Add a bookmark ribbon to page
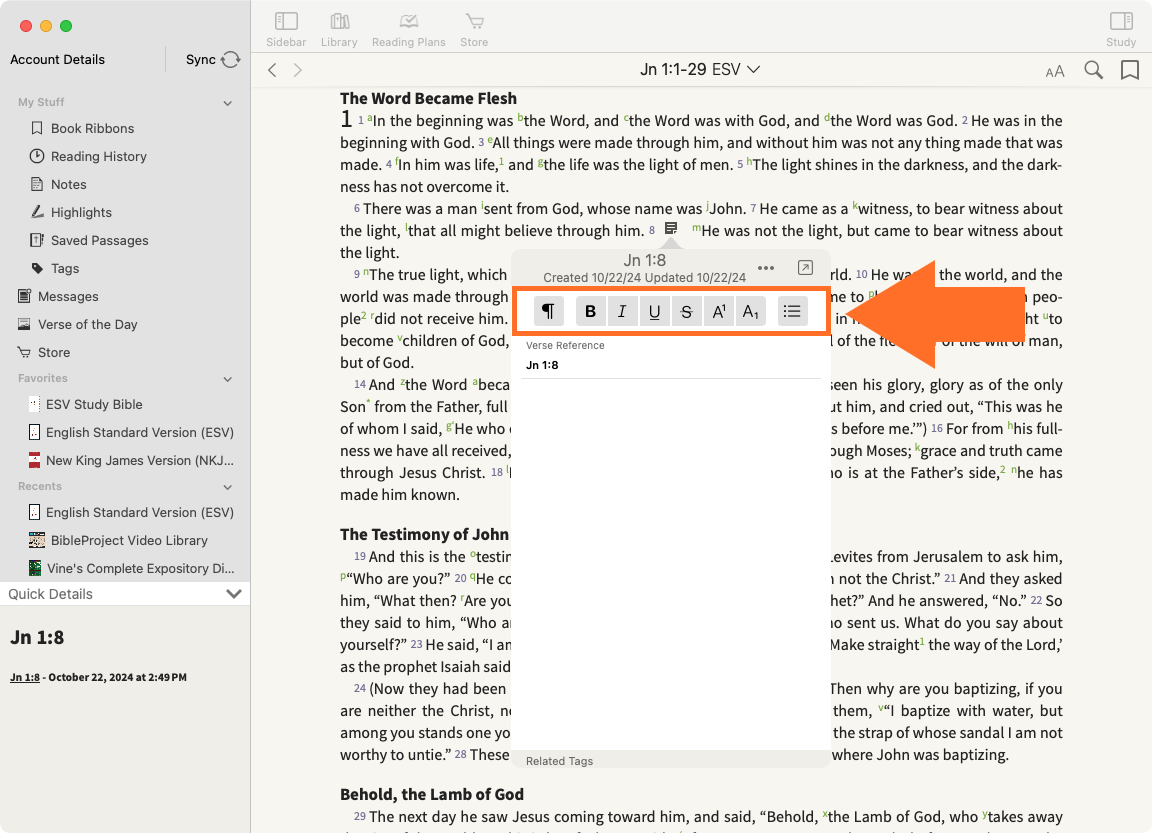This screenshot has height=833, width=1152. pos(1130,70)
